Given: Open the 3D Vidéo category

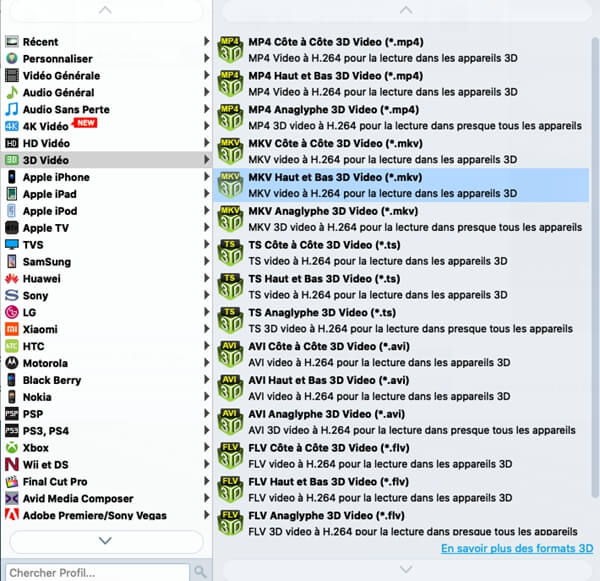Looking at the screenshot, I should pyautogui.click(x=106, y=160).
